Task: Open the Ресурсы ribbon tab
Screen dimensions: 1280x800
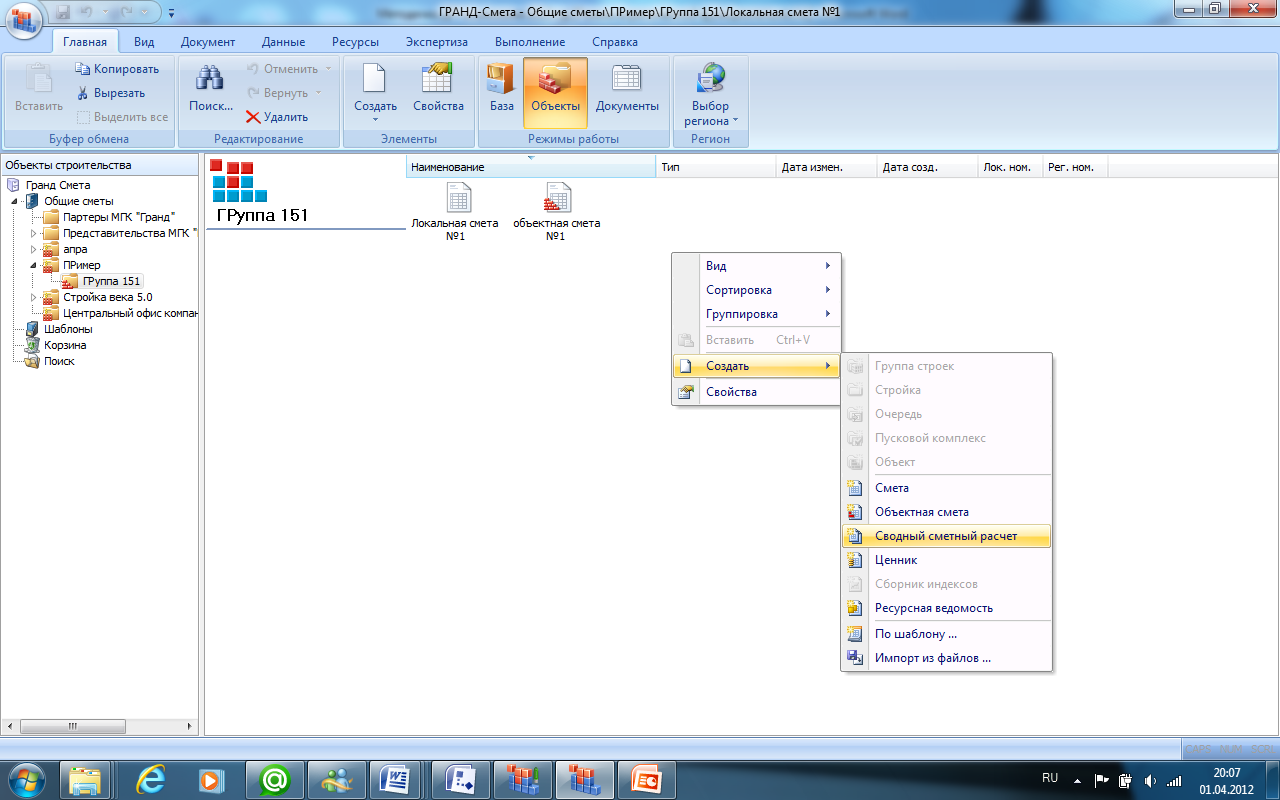Action: point(356,42)
